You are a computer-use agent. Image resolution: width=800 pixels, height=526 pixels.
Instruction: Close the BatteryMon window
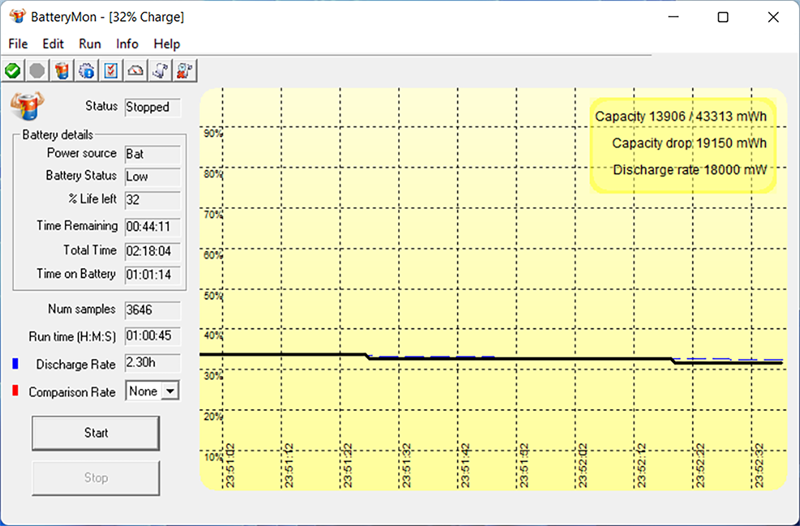tap(773, 17)
